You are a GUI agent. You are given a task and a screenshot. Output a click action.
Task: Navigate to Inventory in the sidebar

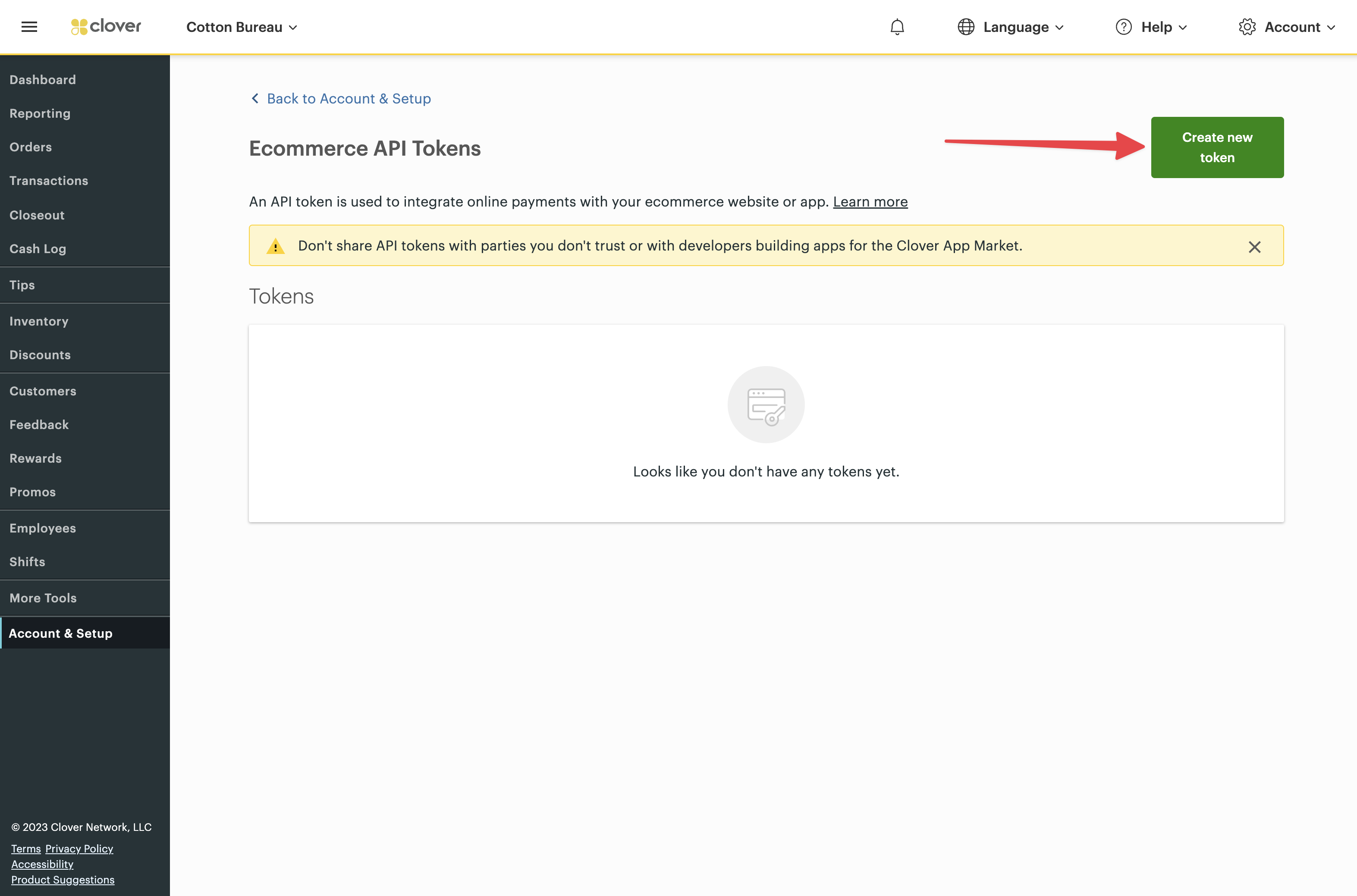point(38,321)
